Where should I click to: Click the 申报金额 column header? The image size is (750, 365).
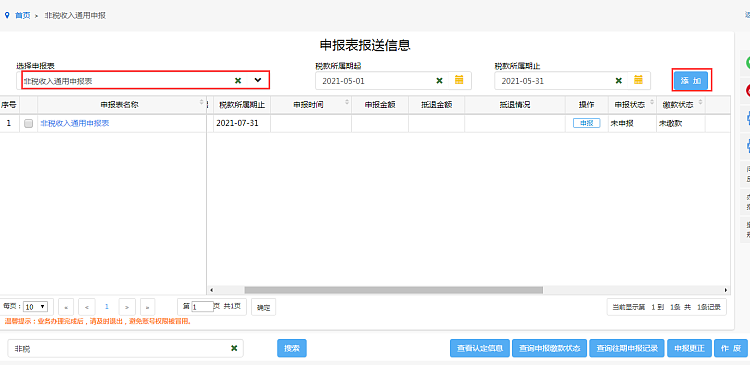point(380,105)
